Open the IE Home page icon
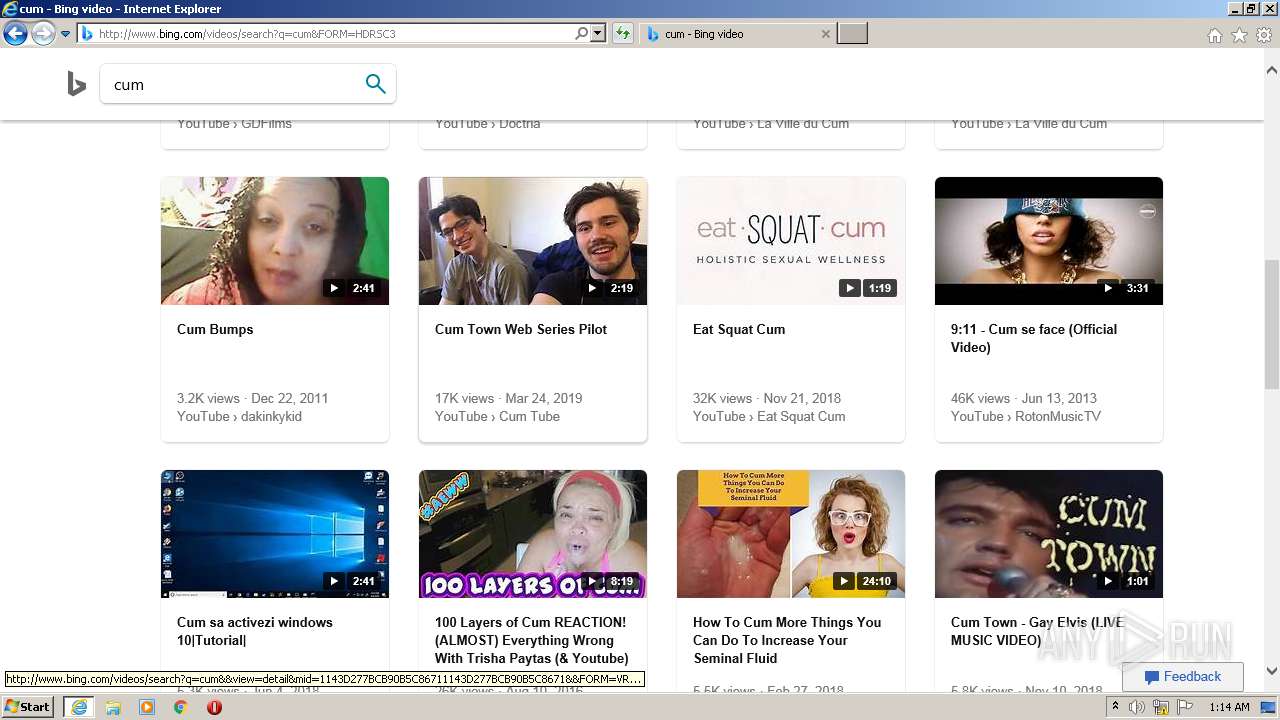The image size is (1280, 720). [1214, 35]
